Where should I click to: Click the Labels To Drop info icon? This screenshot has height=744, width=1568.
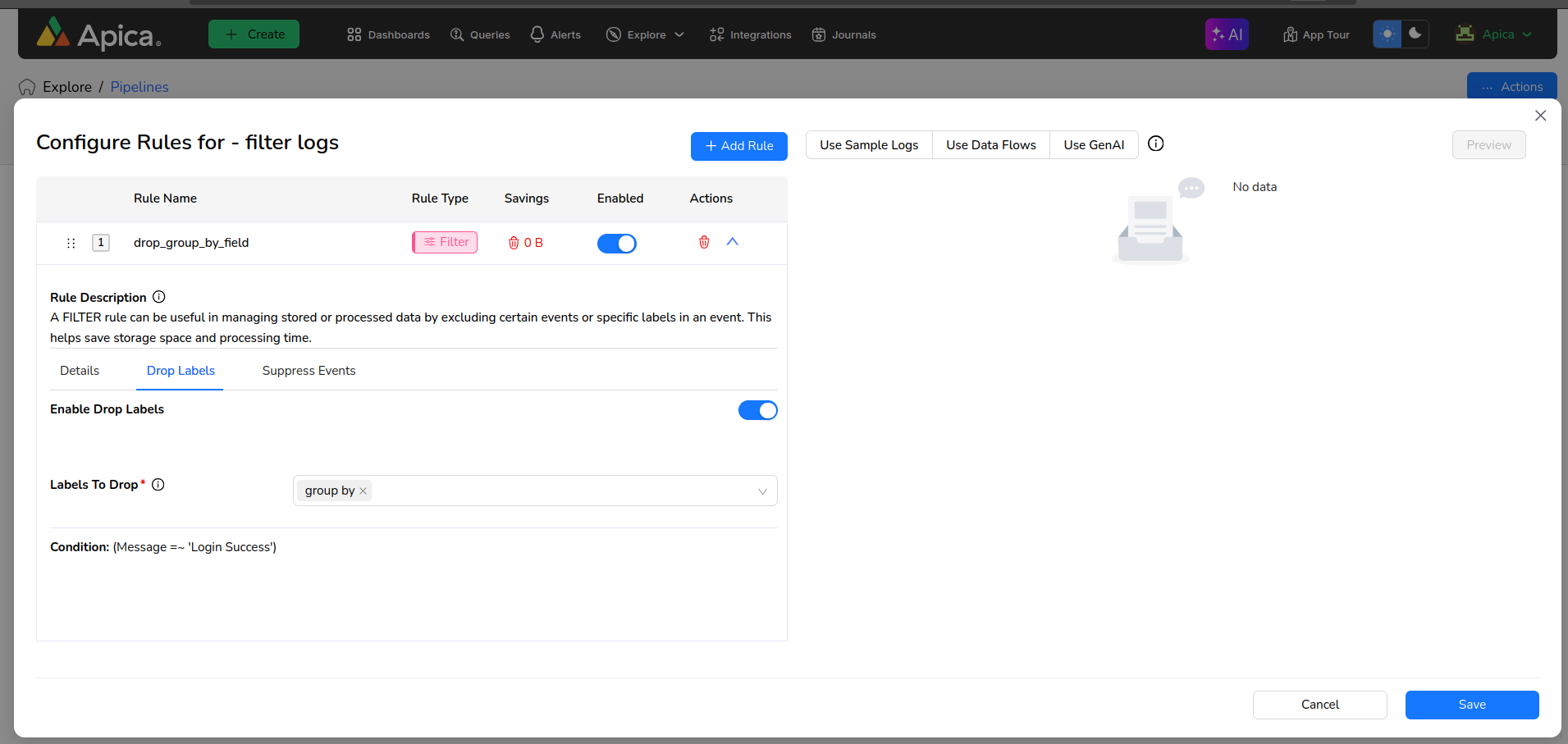[x=158, y=485]
